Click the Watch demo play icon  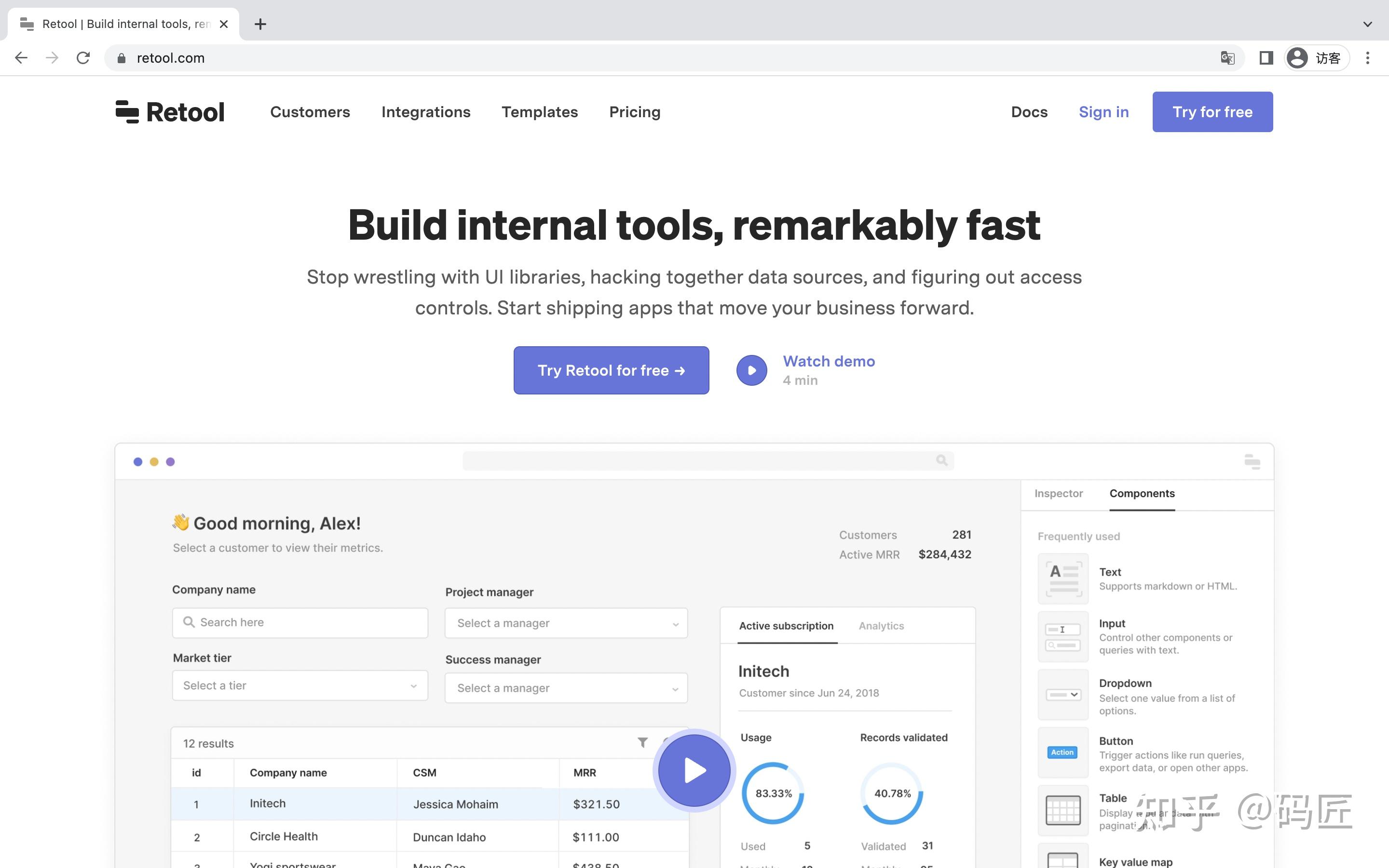click(x=751, y=370)
